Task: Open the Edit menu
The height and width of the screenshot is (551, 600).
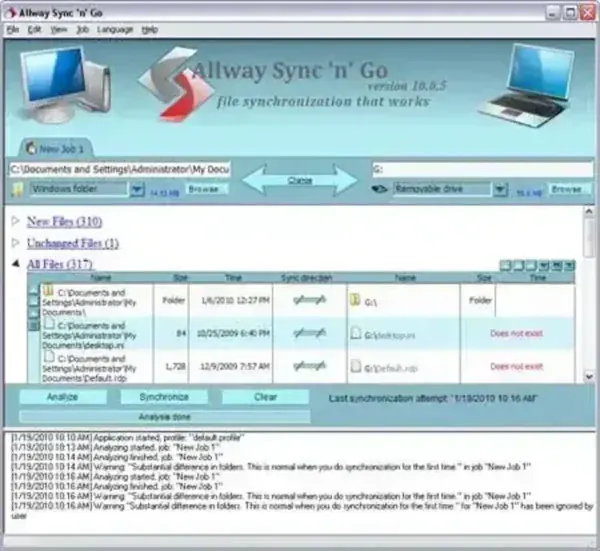Action: point(34,29)
